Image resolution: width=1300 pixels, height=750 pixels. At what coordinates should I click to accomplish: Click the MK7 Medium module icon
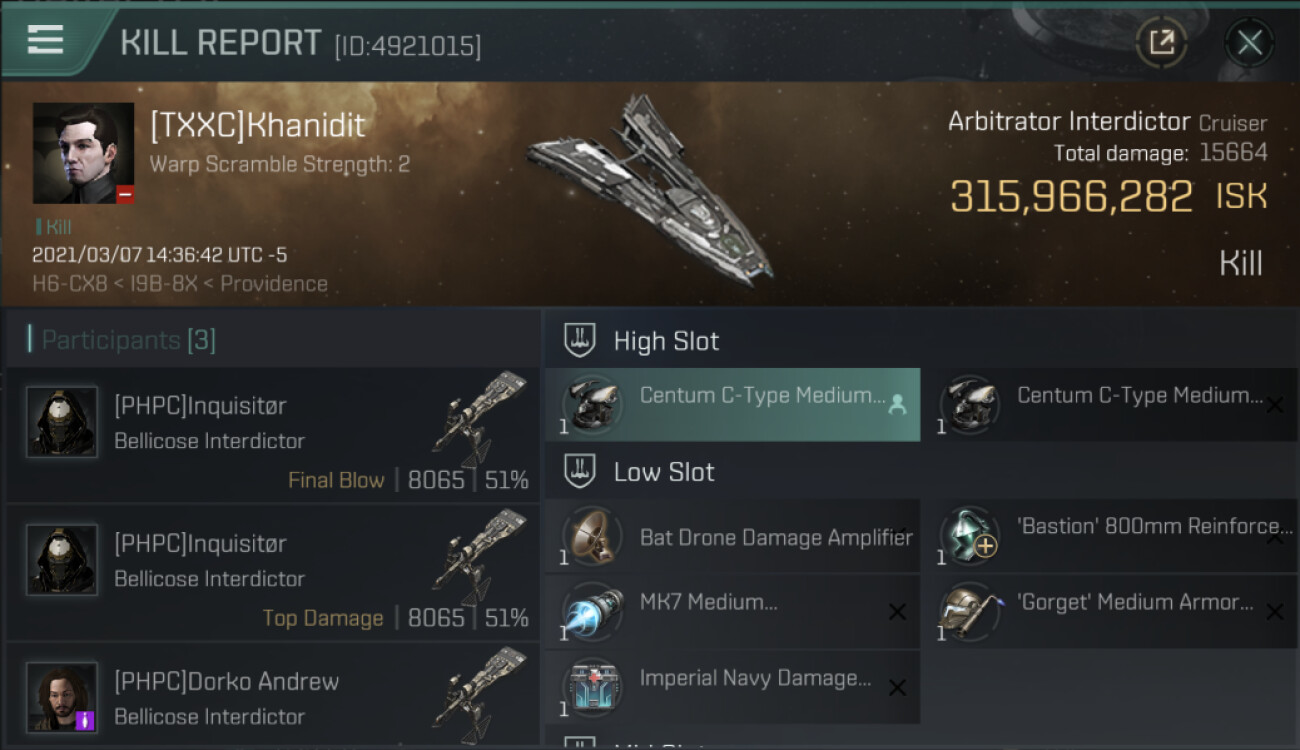click(591, 612)
